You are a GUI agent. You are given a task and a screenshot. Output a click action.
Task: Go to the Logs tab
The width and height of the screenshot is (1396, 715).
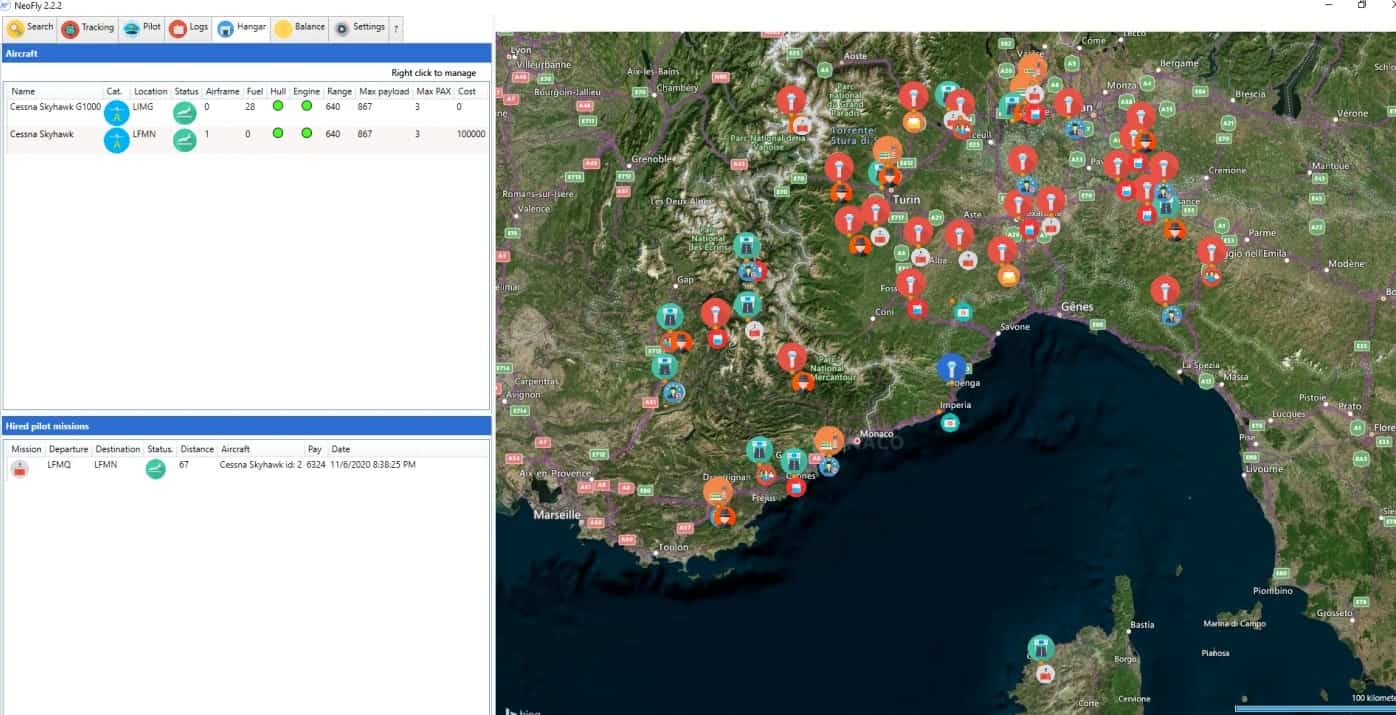click(x=188, y=28)
